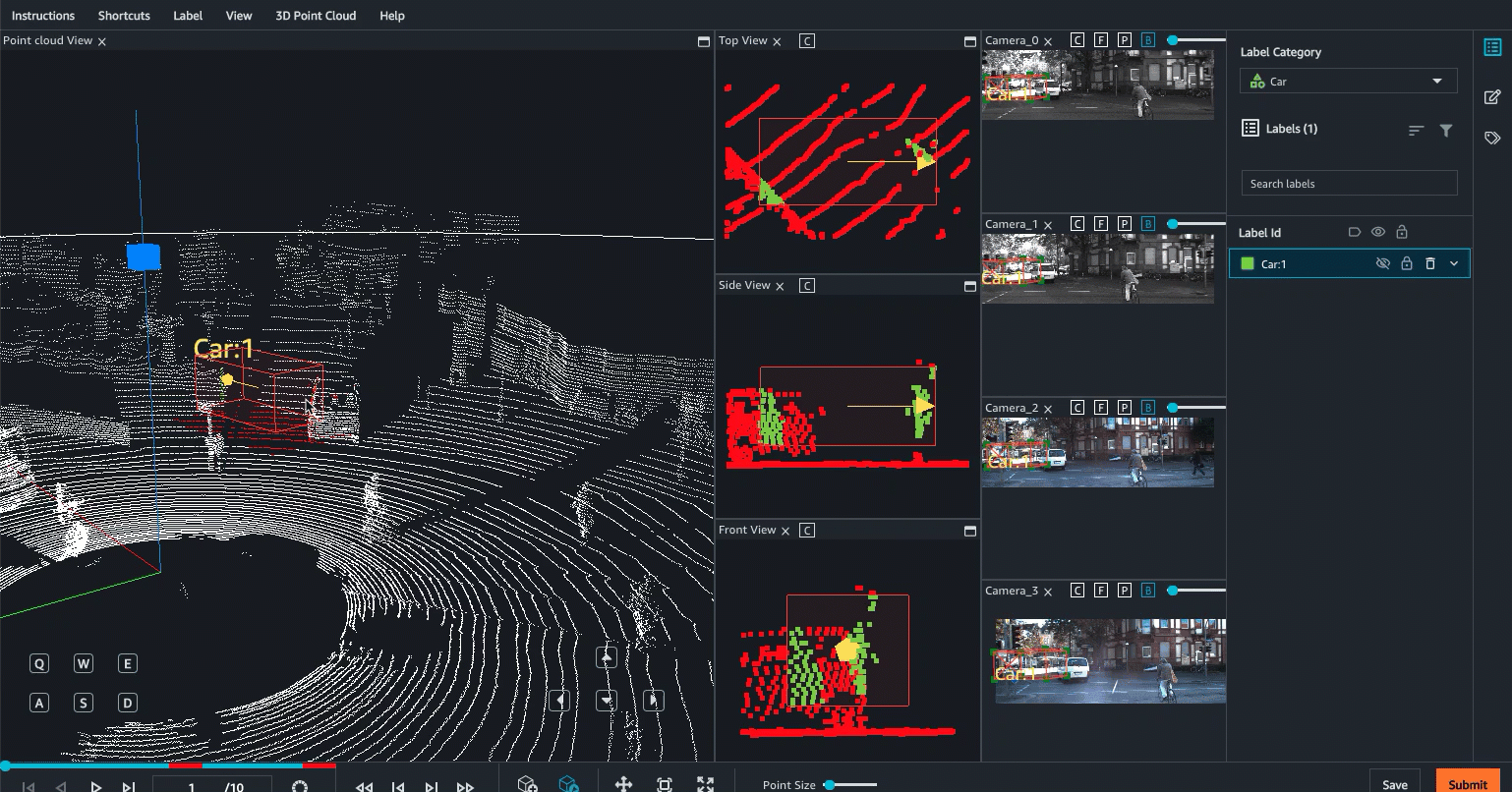Jump to the first frame
Image resolution: width=1512 pixels, height=792 pixels.
[x=29, y=786]
